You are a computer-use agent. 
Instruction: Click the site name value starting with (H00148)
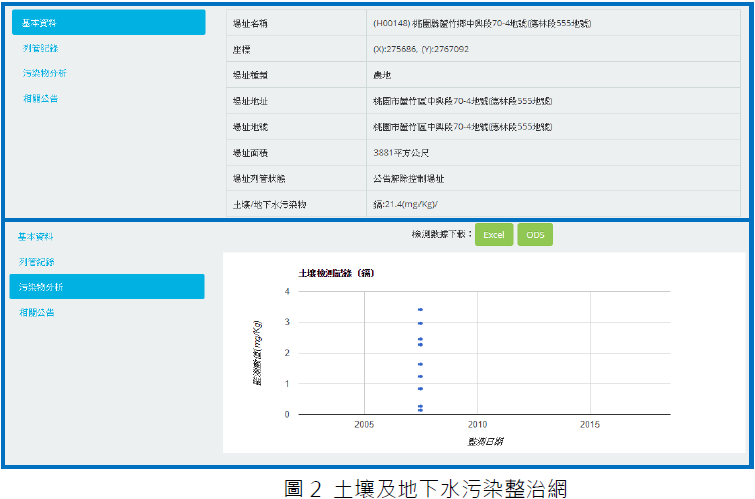coord(481,22)
